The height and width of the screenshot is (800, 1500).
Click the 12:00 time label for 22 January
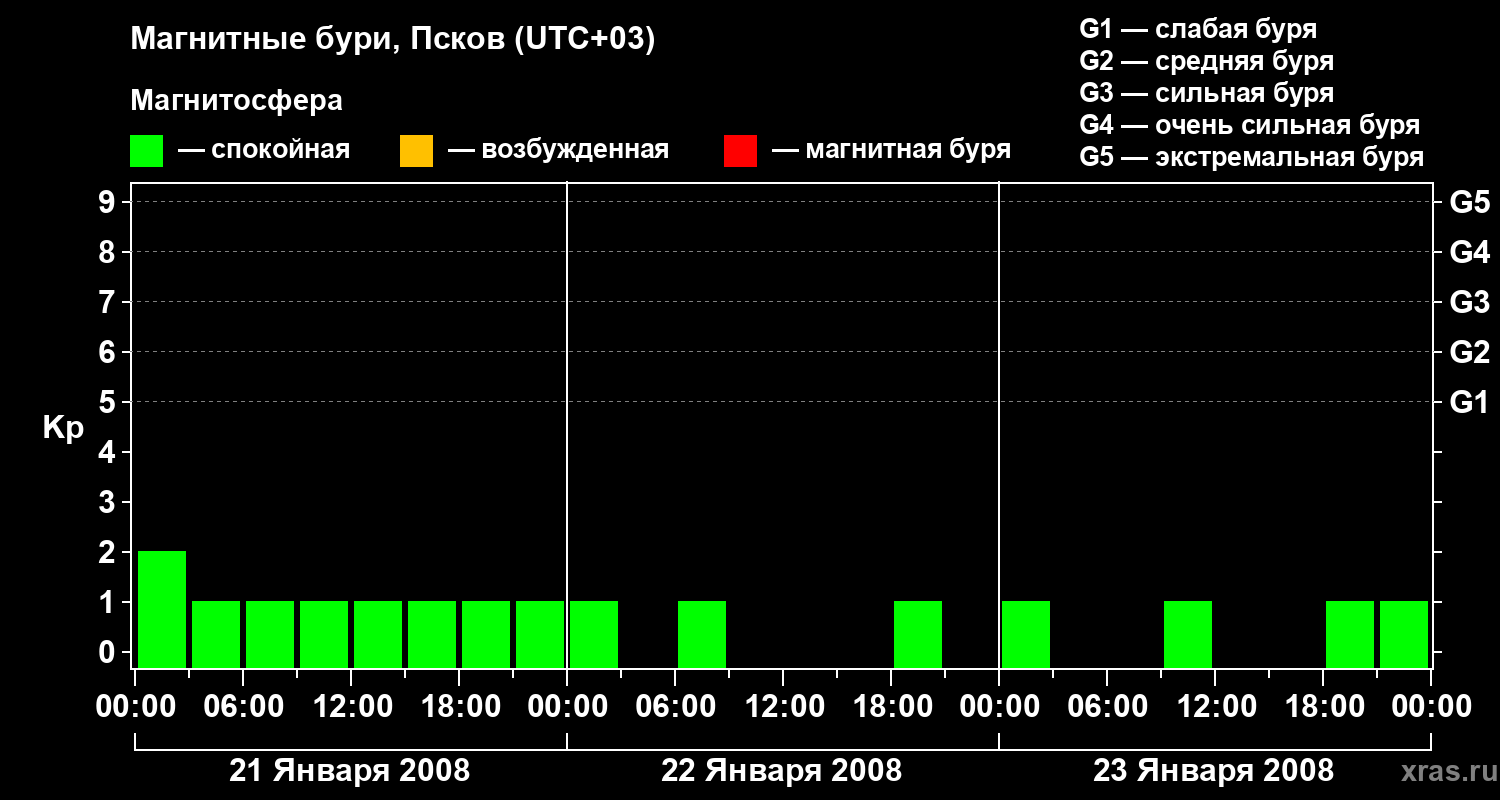(783, 707)
